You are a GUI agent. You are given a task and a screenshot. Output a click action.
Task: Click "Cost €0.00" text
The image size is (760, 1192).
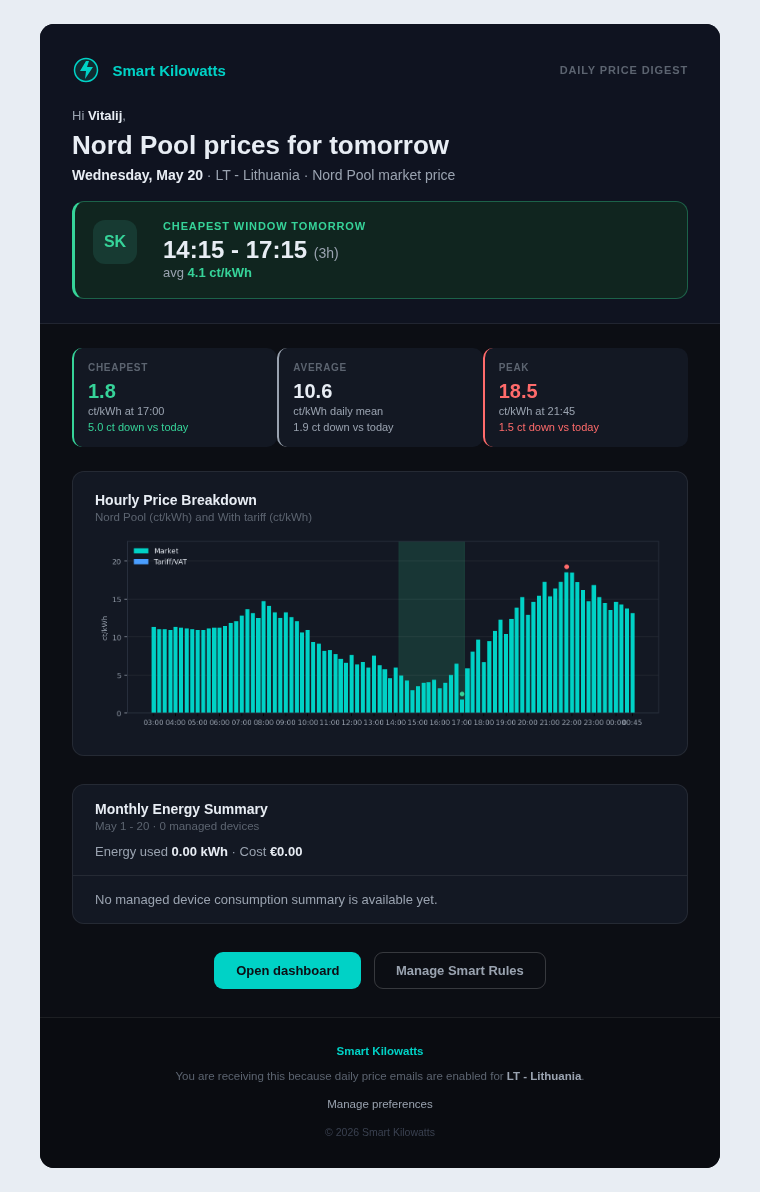[271, 852]
